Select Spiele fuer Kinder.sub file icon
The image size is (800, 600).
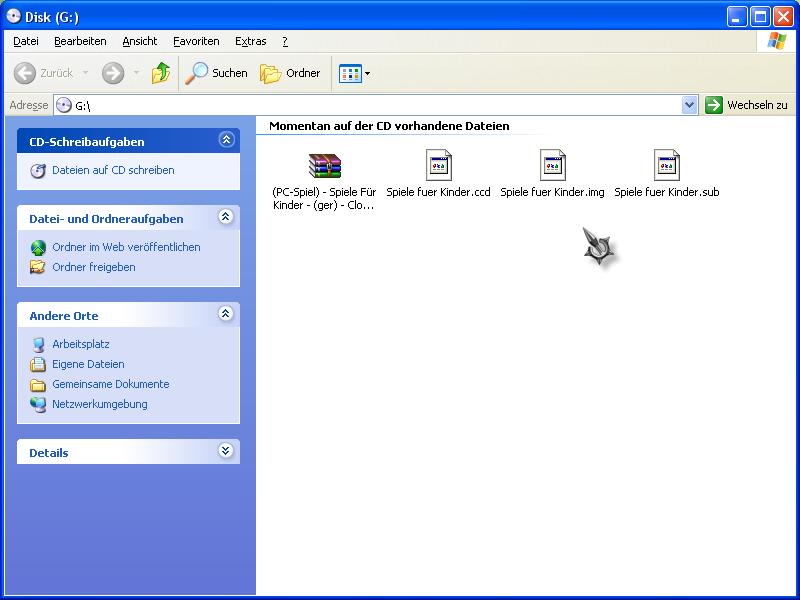[x=666, y=166]
